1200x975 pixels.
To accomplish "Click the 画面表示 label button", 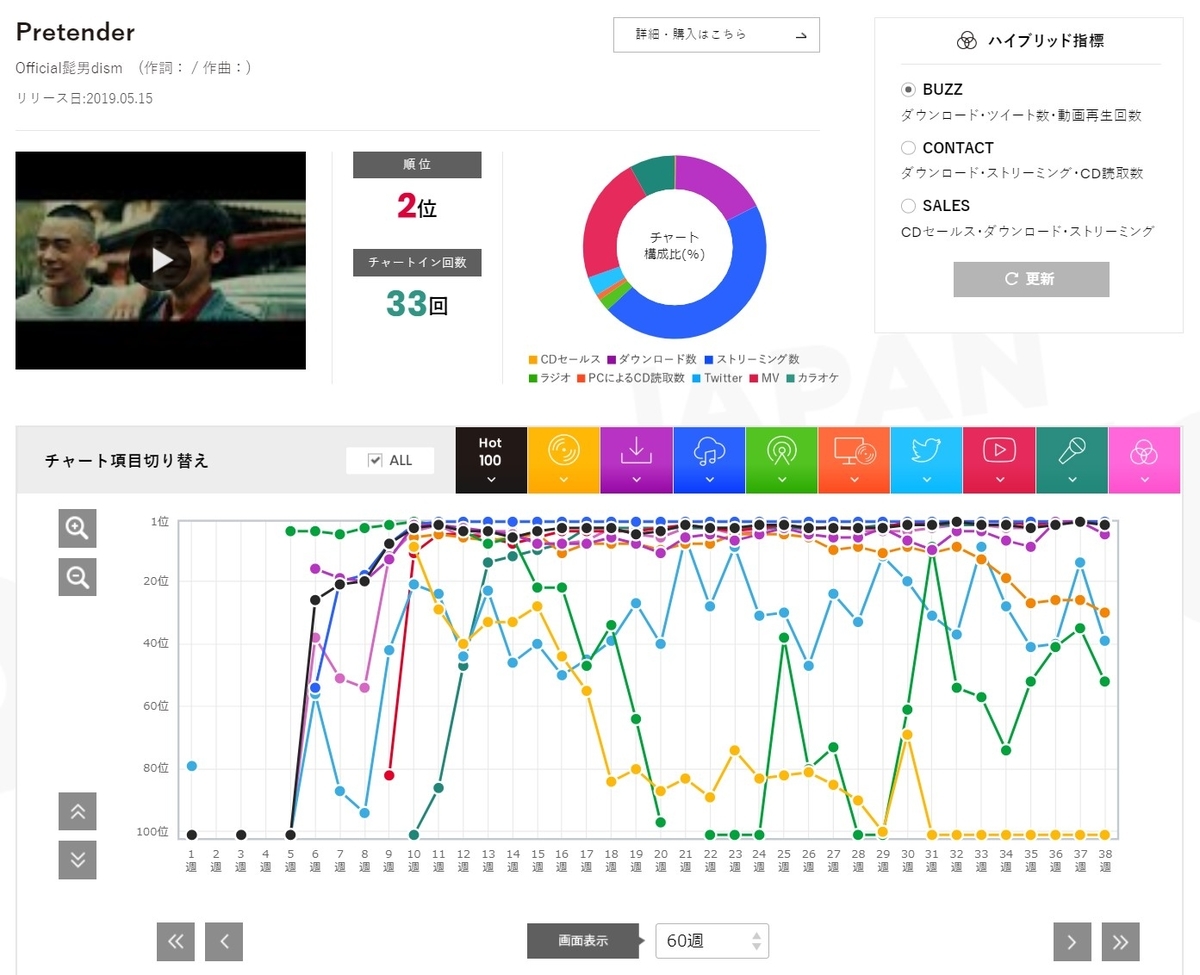I will pos(582,941).
